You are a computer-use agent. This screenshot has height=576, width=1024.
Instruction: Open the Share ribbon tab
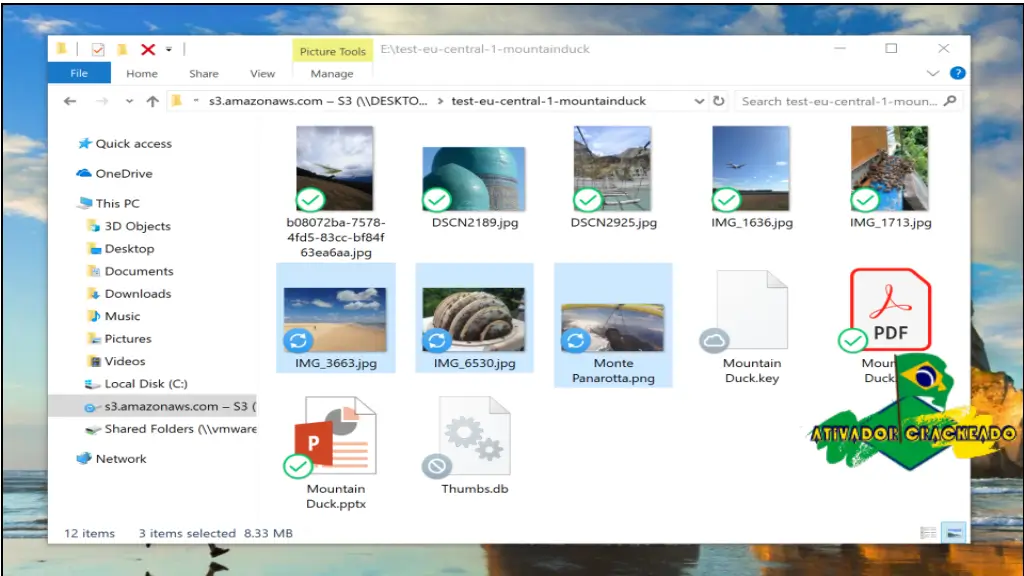pyautogui.click(x=204, y=74)
